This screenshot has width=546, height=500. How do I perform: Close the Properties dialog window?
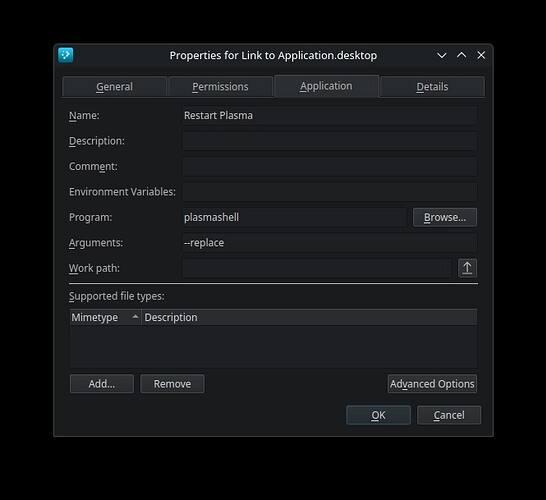(481, 55)
